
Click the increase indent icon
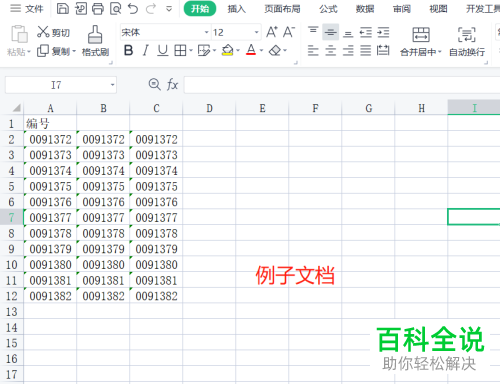[x=383, y=32]
